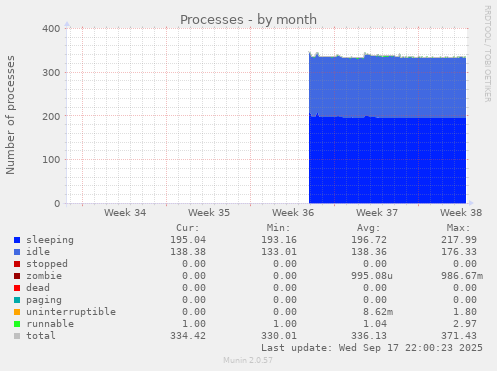This screenshot has height=371, width=497.
Task: Click total average value 336.13
Action: tap(369, 336)
